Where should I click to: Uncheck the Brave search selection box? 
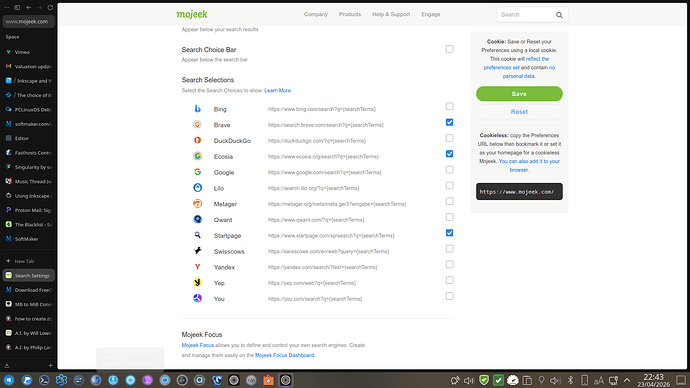pyautogui.click(x=449, y=122)
